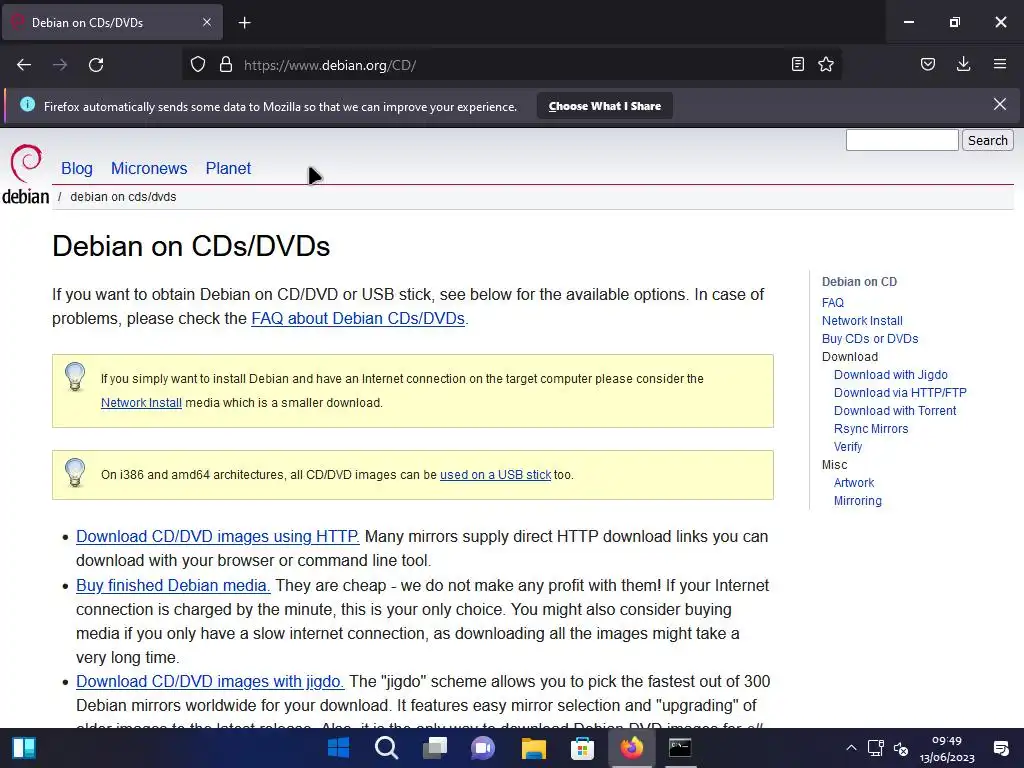Image resolution: width=1024 pixels, height=768 pixels.
Task: Open the downloads panel
Action: click(x=963, y=64)
